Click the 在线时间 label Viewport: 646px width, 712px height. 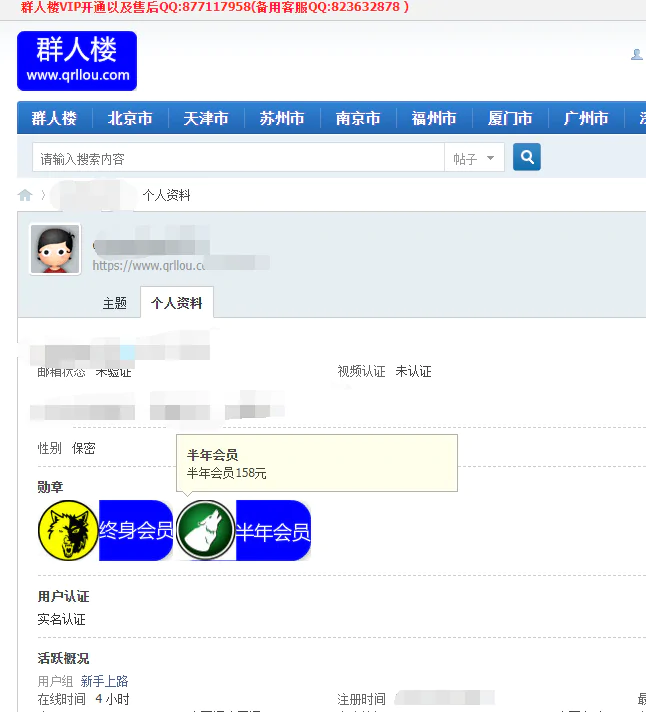[x=62, y=699]
